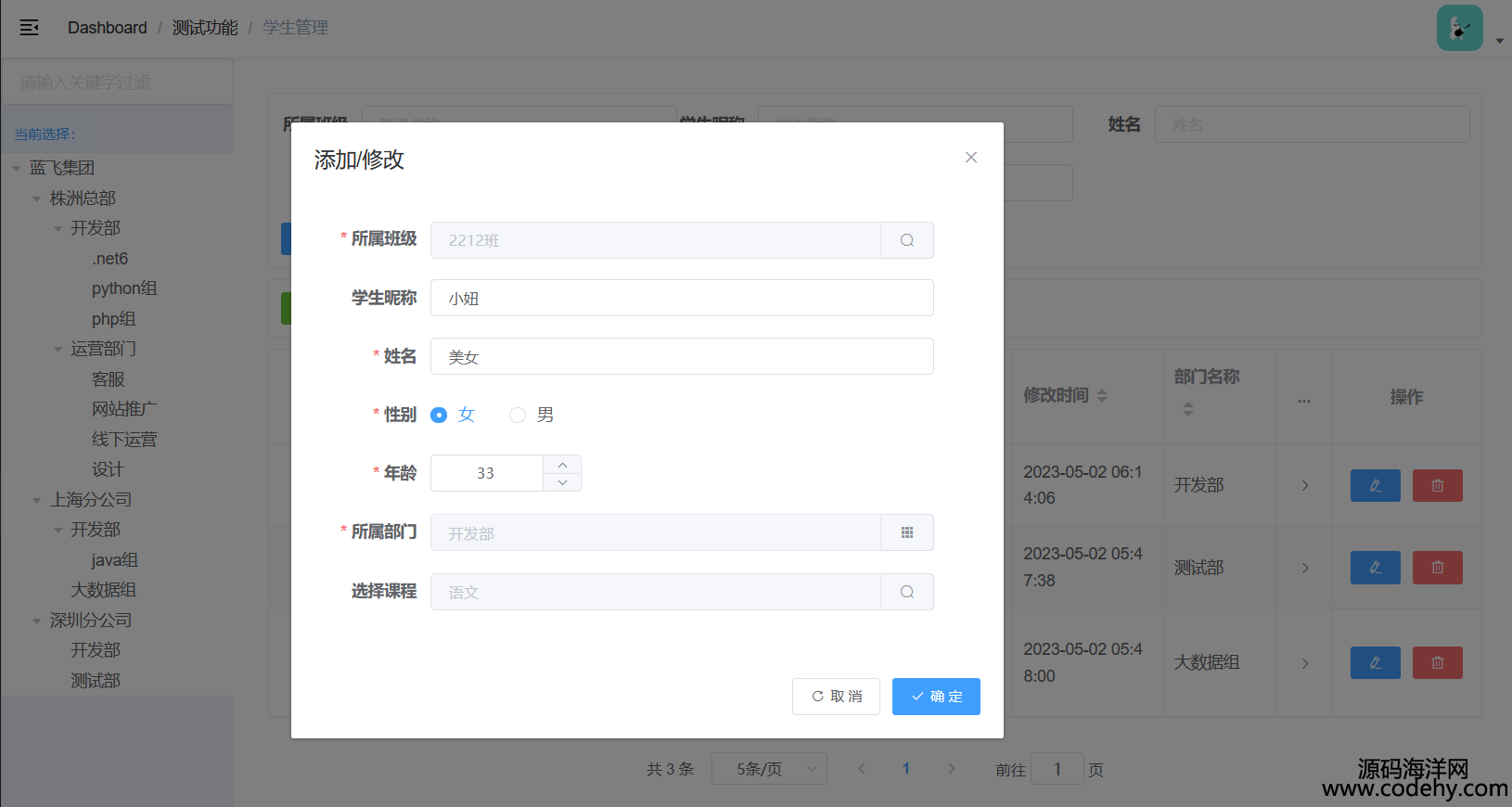This screenshot has height=807, width=1512.
Task: Click the delete icon in the 开发部 row
Action: click(1438, 485)
